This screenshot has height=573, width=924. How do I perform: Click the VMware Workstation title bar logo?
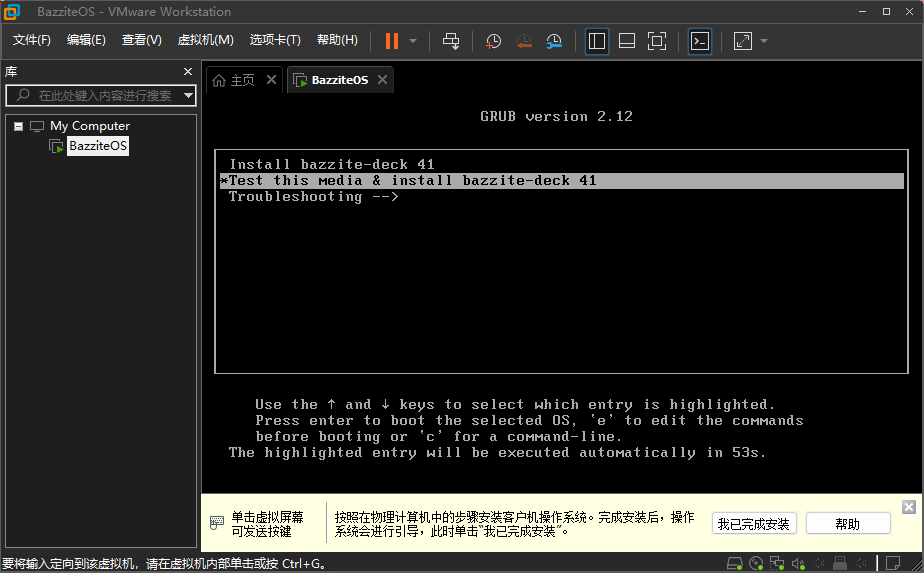12,11
